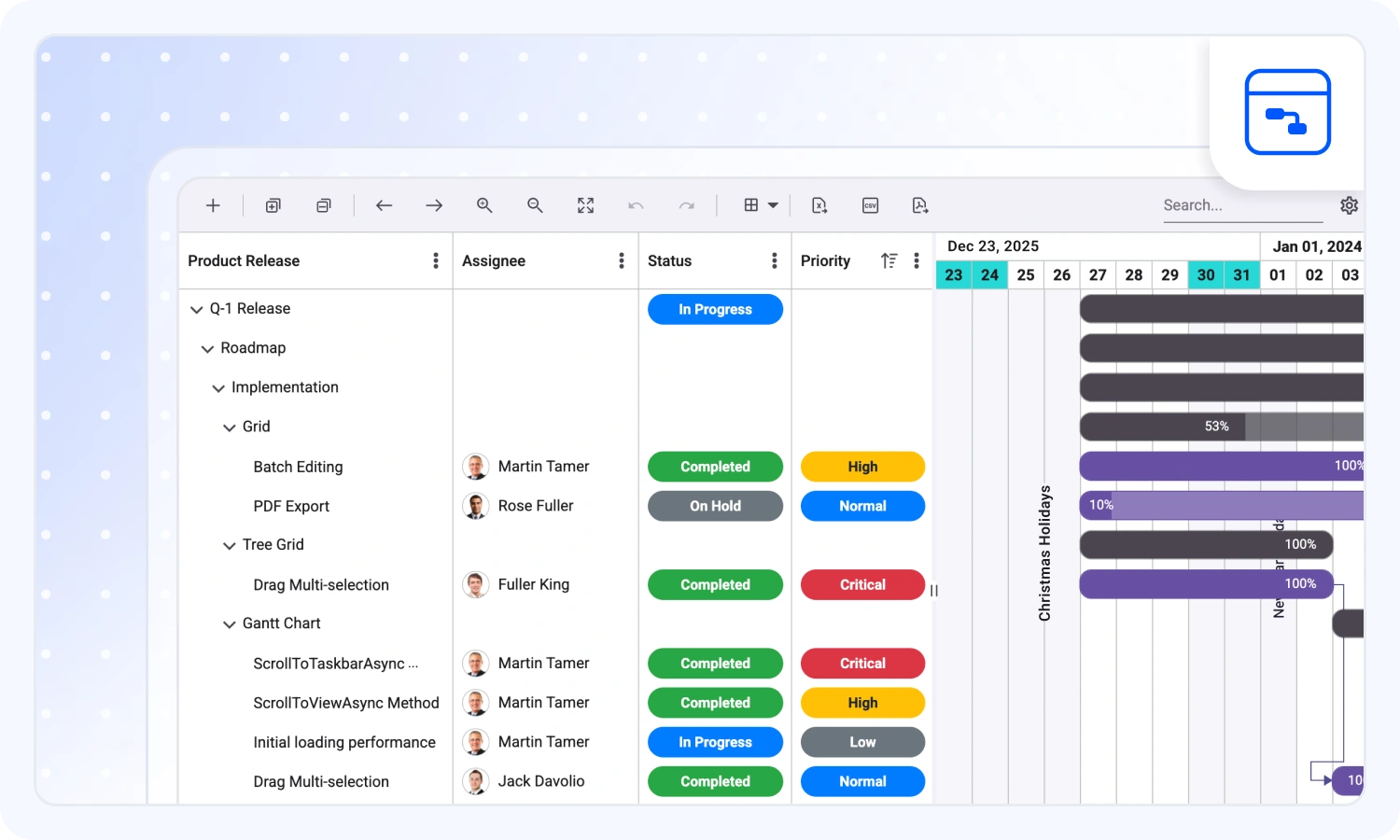Image resolution: width=1400 pixels, height=840 pixels.
Task: Click Martin Tamer avatar in Batch Editing row
Action: click(x=476, y=467)
